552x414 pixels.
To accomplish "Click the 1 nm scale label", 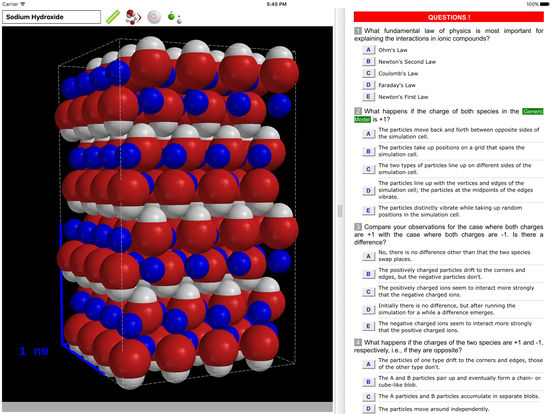I will (34, 351).
